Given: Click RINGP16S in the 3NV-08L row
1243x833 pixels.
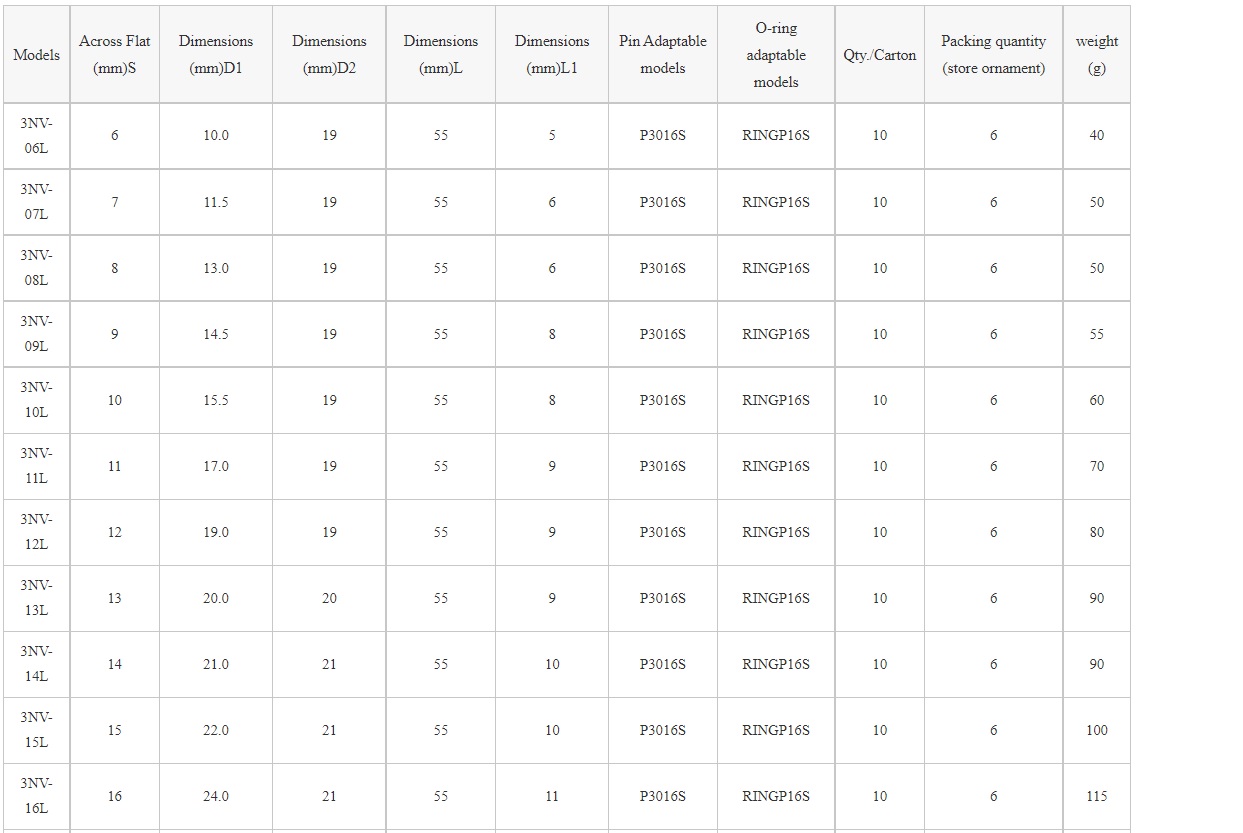Looking at the screenshot, I should pos(776,268).
